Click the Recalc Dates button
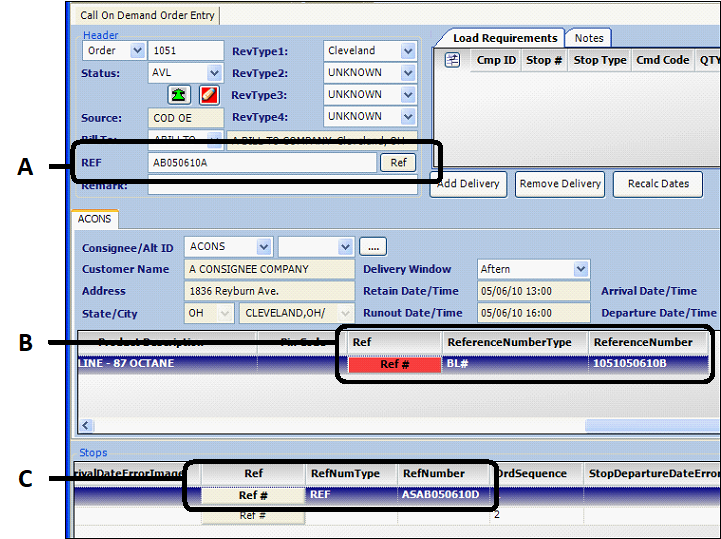This screenshot has height=539, width=721. click(x=658, y=184)
